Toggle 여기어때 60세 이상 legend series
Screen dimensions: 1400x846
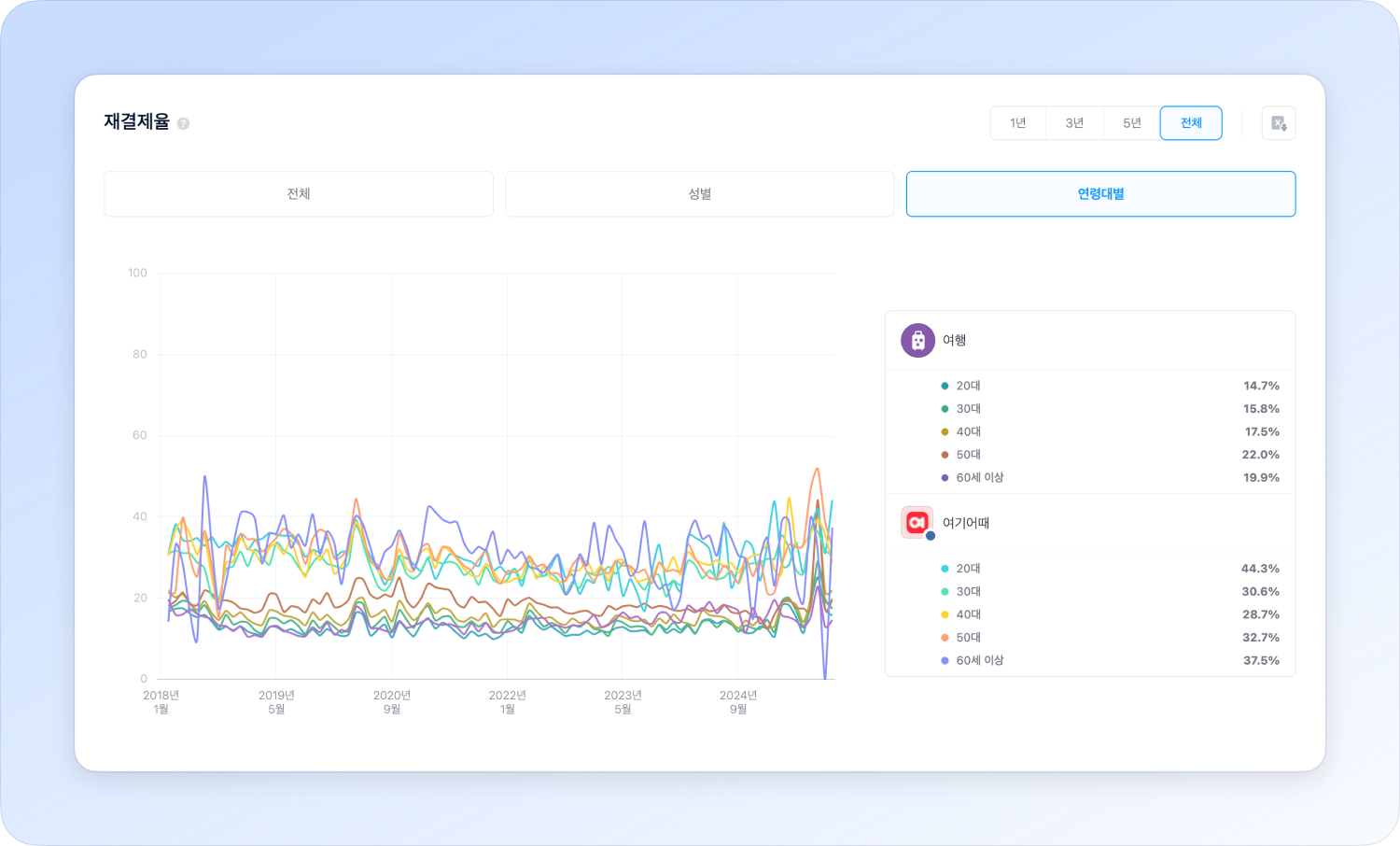click(979, 660)
